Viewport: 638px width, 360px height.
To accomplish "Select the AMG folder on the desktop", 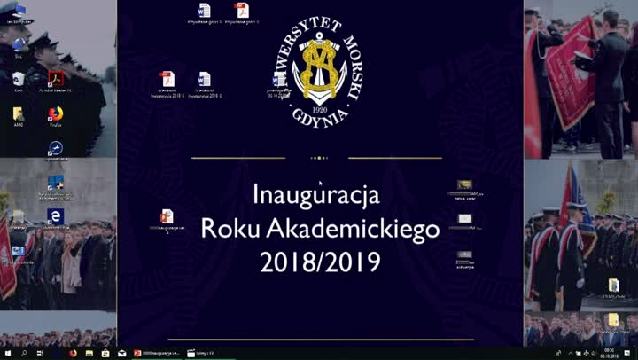I will pos(18,117).
